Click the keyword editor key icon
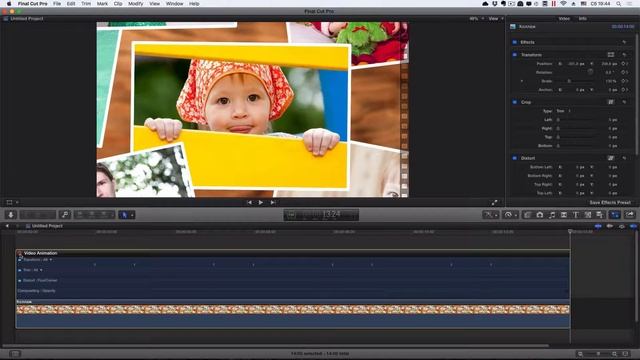640x360 pixels. click(x=65, y=215)
